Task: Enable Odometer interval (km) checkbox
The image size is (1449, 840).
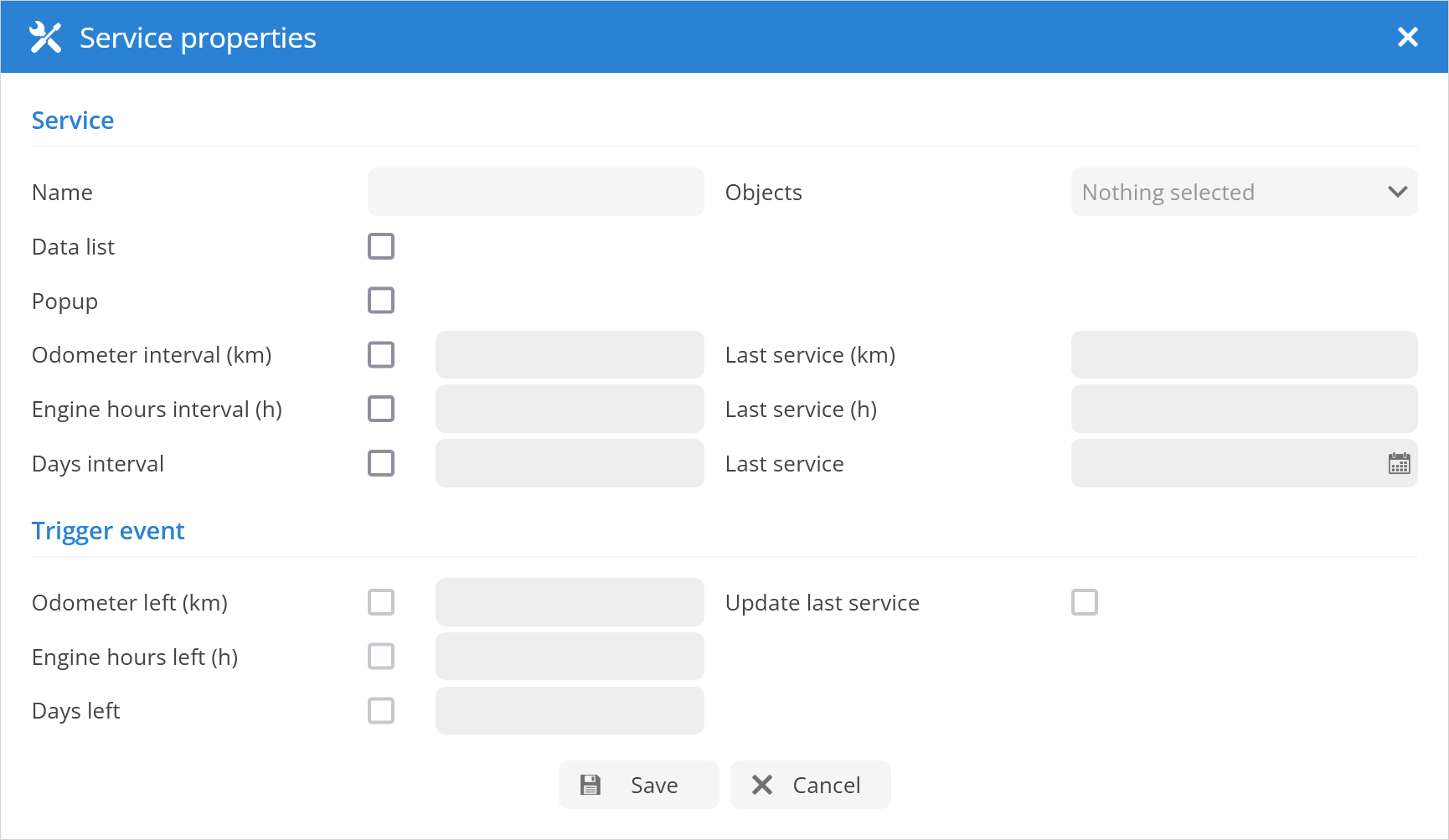Action: (x=381, y=355)
